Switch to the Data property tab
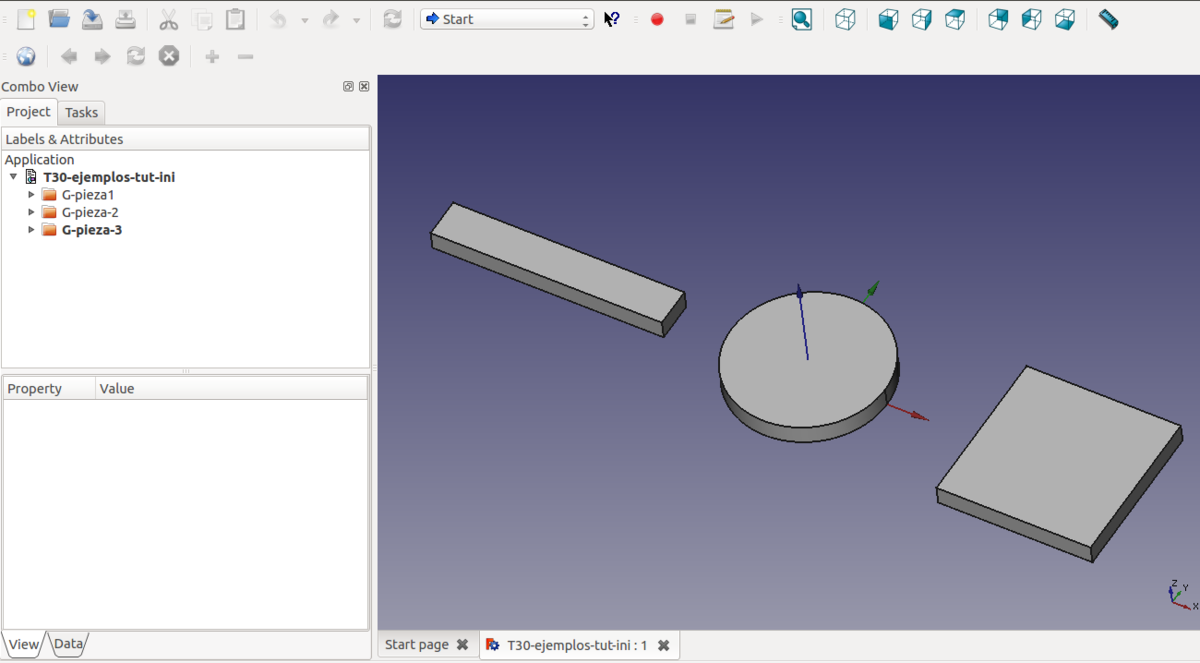Viewport: 1200px width, 663px height. pyautogui.click(x=68, y=644)
